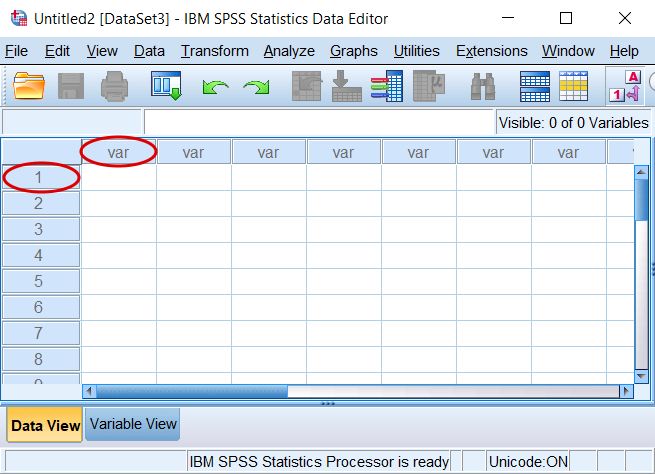The image size is (655, 474).
Task: Click the Find binoculars icon
Action: [x=483, y=86]
